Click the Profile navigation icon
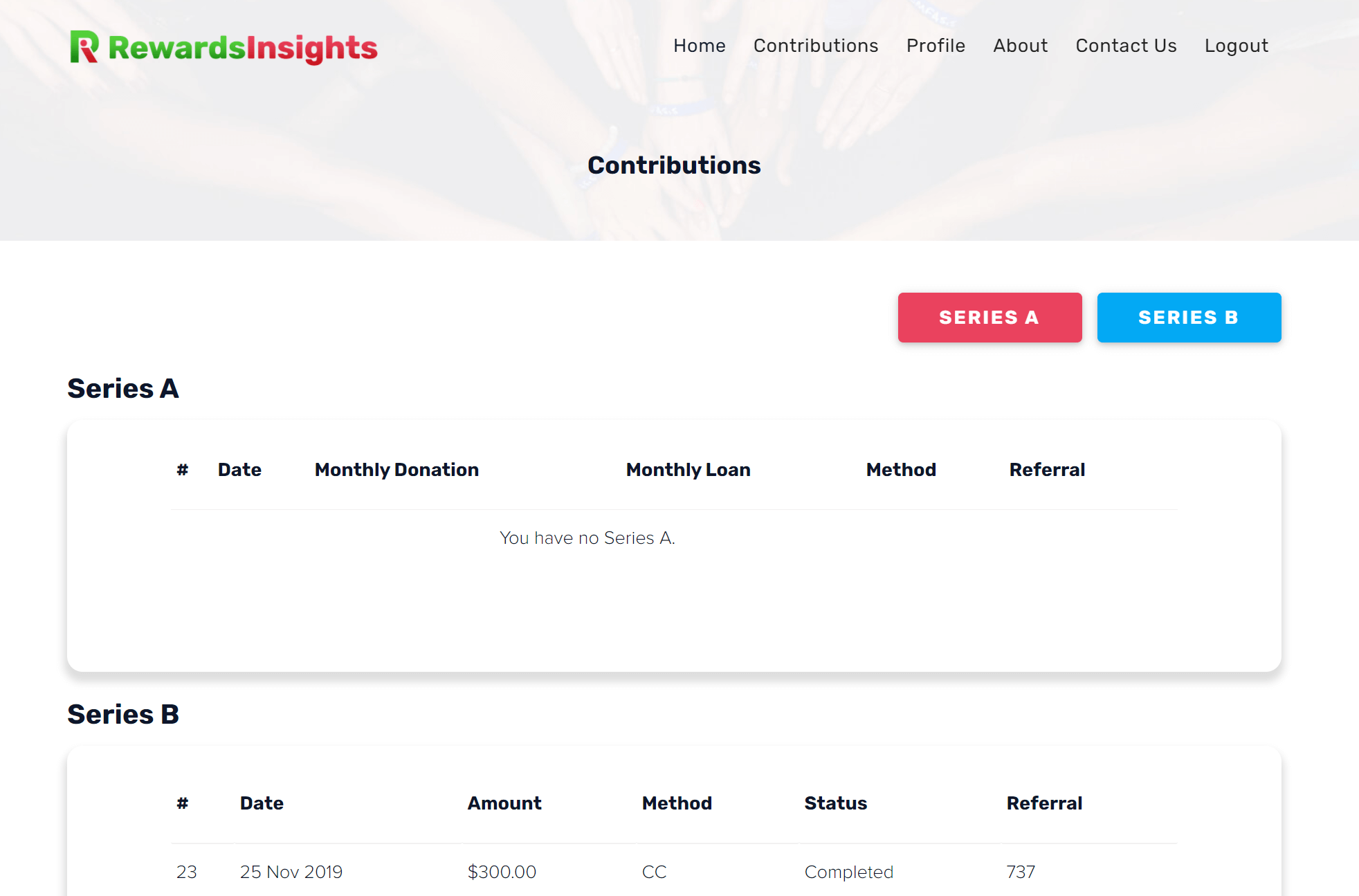Viewport: 1359px width, 896px height. click(x=935, y=45)
